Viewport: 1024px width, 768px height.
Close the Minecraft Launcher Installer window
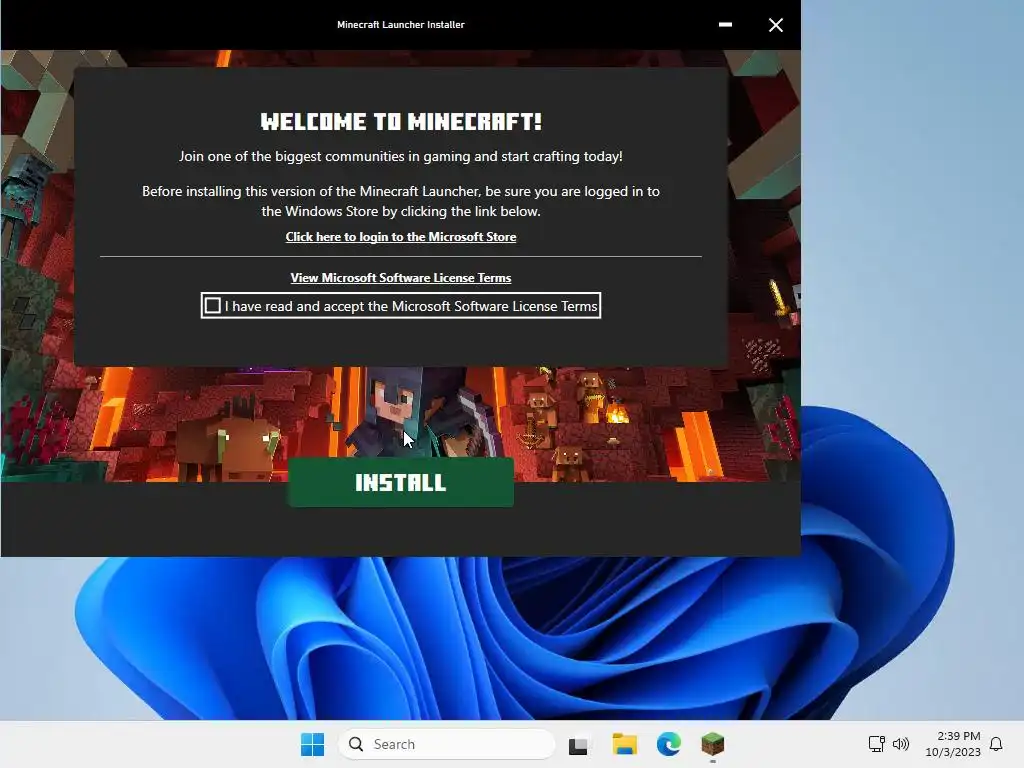(776, 25)
